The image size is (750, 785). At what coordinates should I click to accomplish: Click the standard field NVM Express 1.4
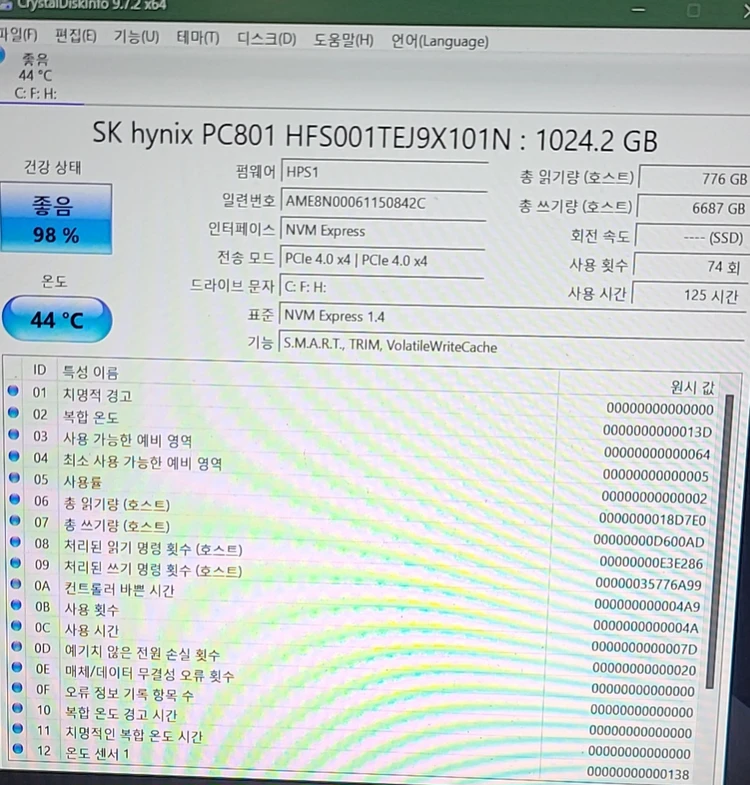click(512, 316)
